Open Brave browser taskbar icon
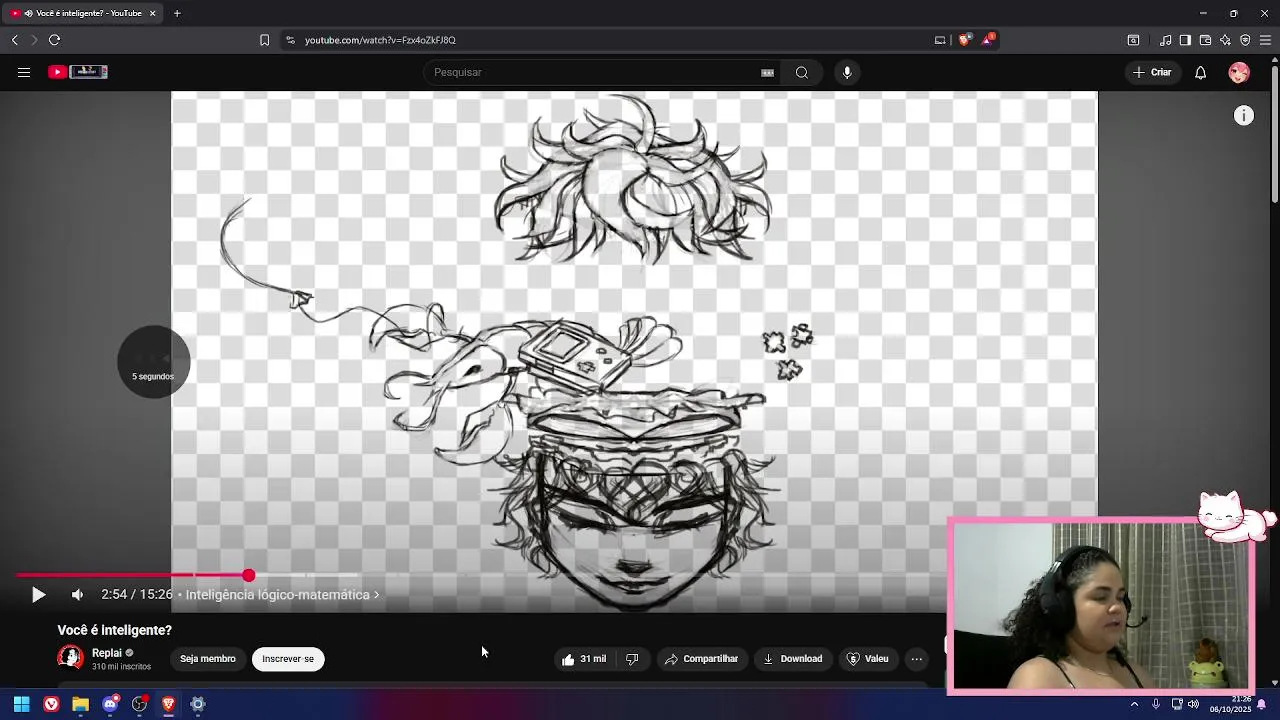1280x720 pixels. tap(168, 704)
